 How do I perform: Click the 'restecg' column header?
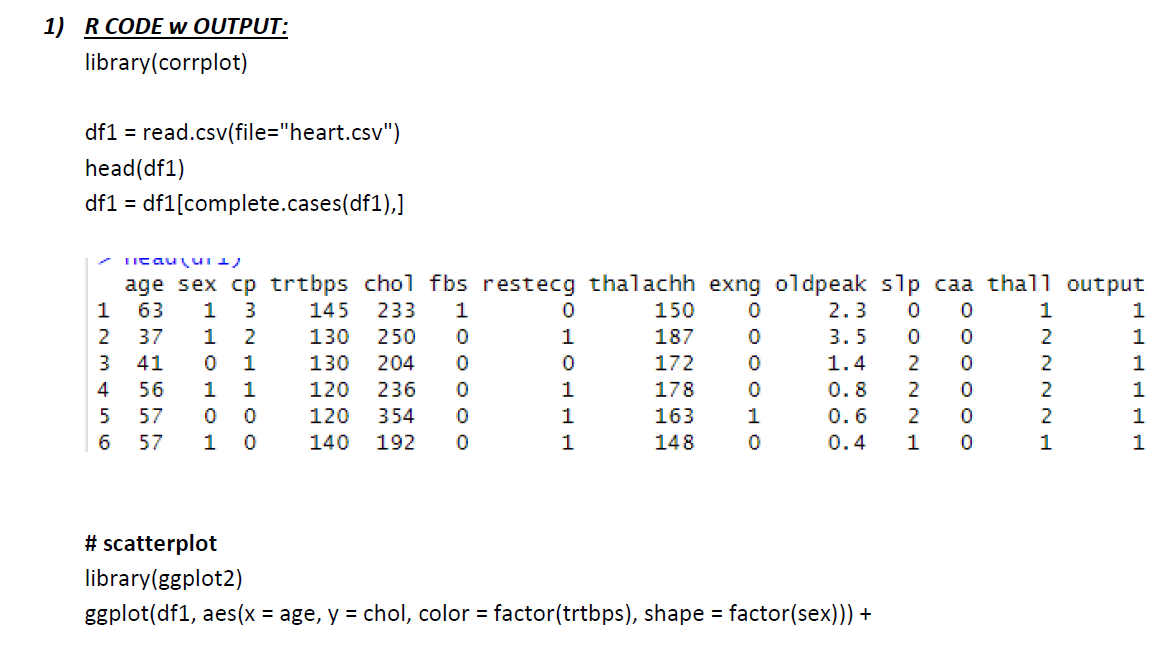528,285
